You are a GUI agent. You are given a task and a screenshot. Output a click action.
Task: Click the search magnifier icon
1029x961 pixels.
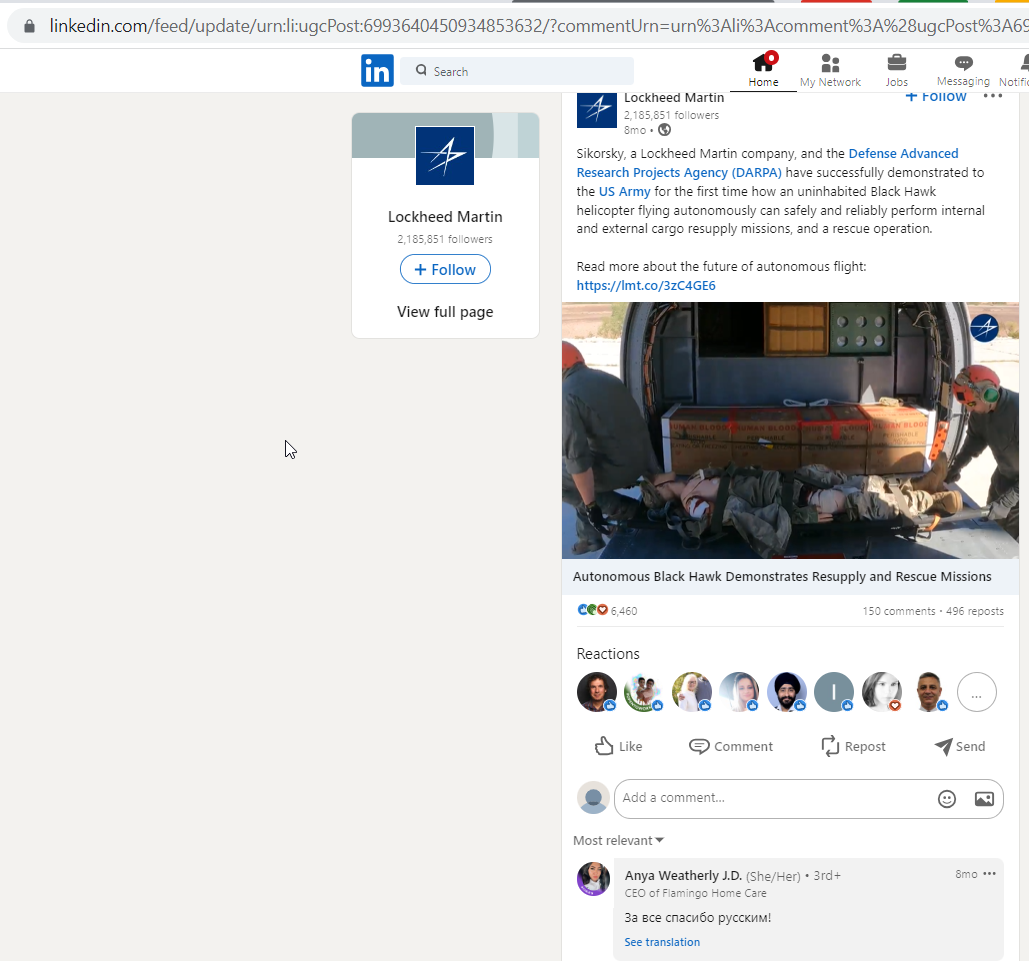(x=421, y=70)
